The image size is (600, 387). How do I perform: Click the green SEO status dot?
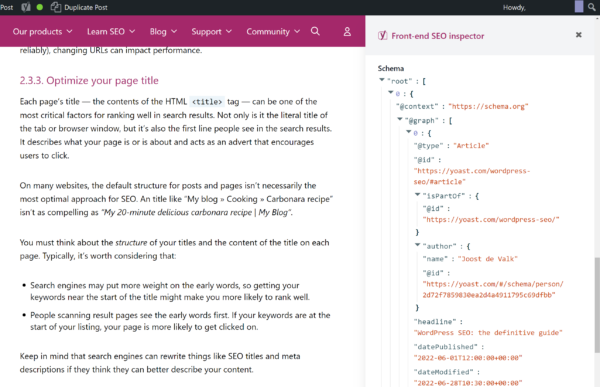point(39,7)
